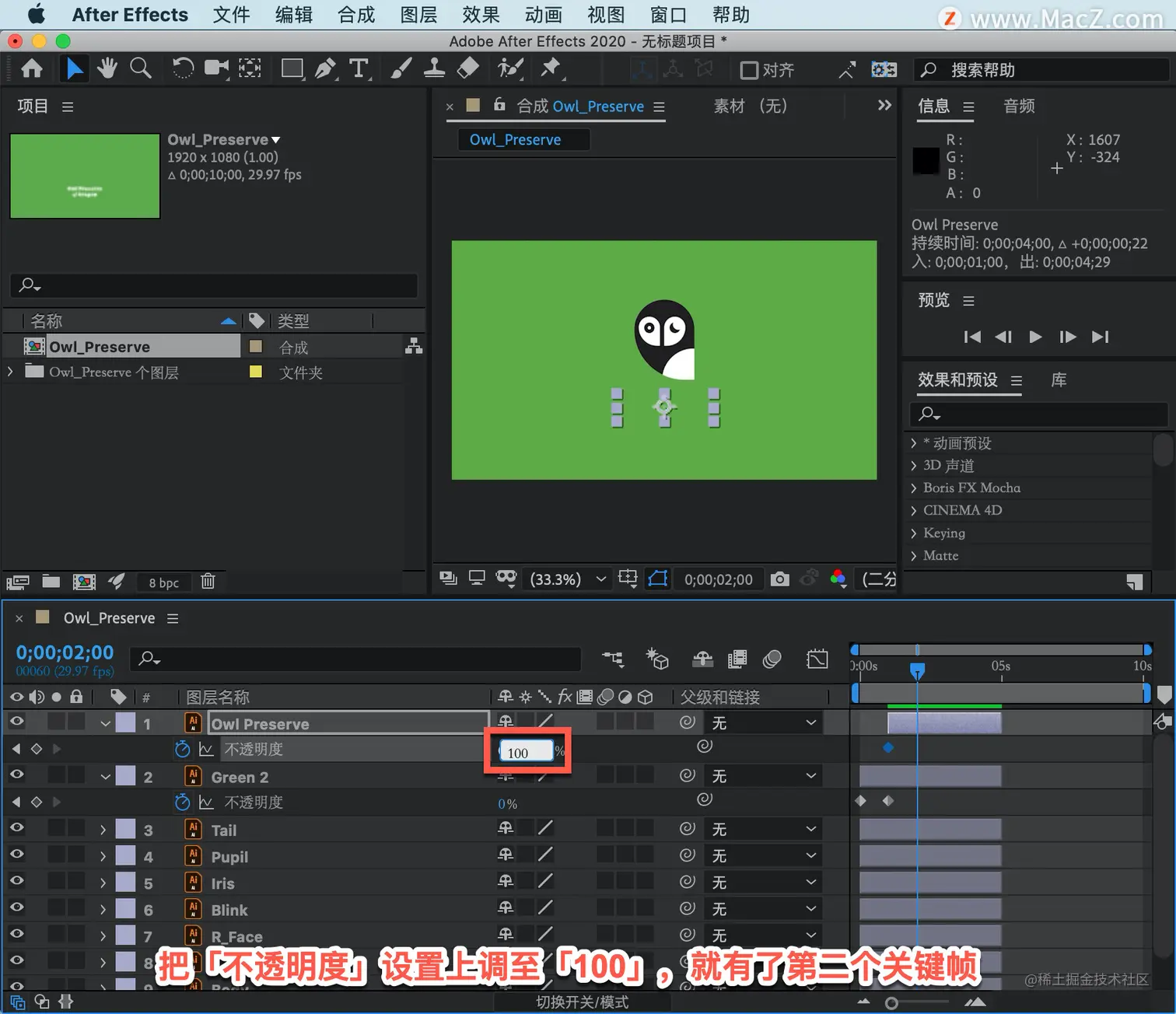The height and width of the screenshot is (1014, 1176).
Task: Toggle stopwatch for Green 2 opacity
Action: (x=182, y=802)
